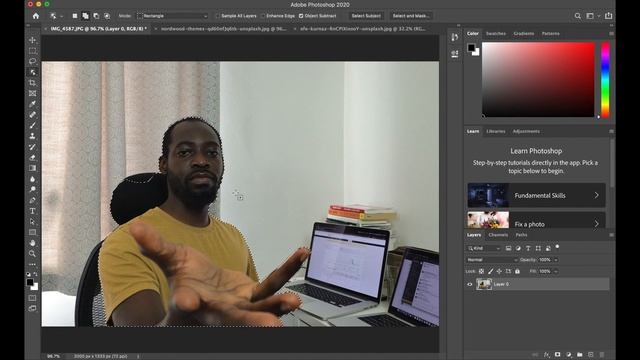Viewport: 640px width, 360px height.
Task: Click the Select Subject button
Action: pos(366,16)
